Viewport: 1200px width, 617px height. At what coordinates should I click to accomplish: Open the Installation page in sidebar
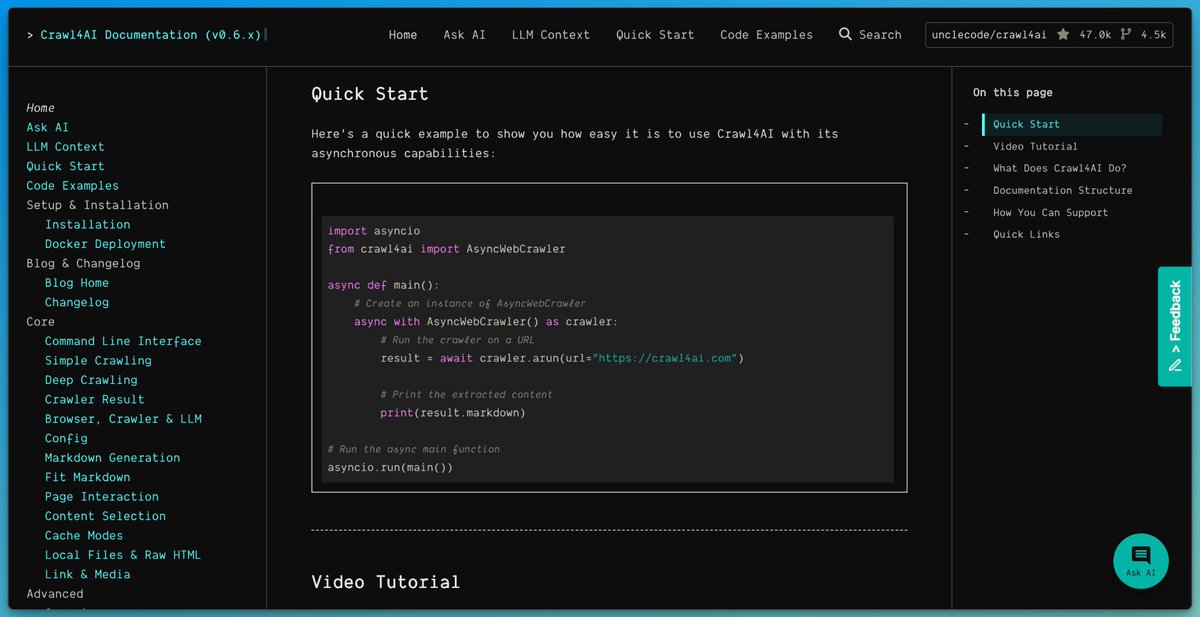pos(87,225)
